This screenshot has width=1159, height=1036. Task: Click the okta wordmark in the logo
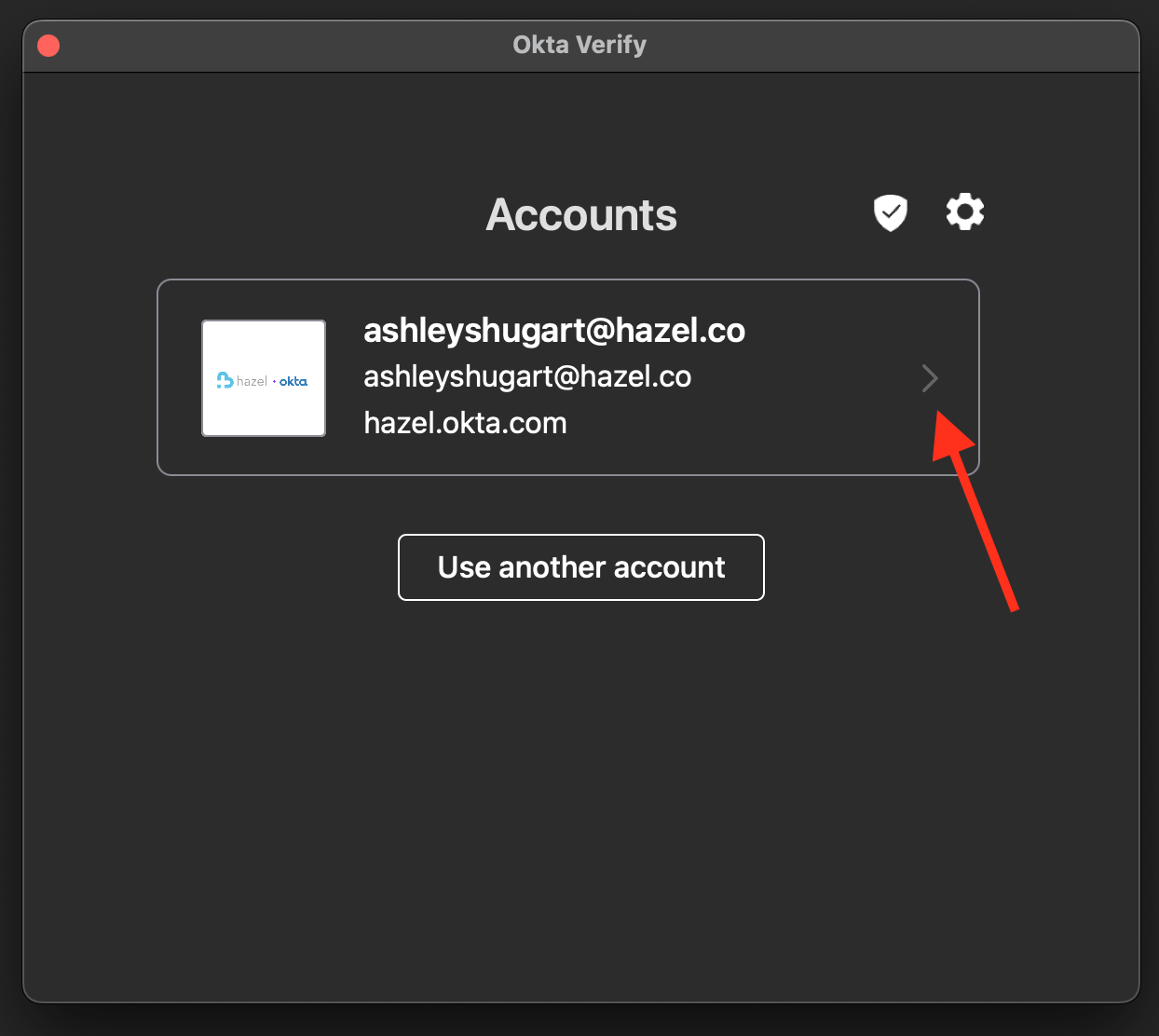pos(293,381)
